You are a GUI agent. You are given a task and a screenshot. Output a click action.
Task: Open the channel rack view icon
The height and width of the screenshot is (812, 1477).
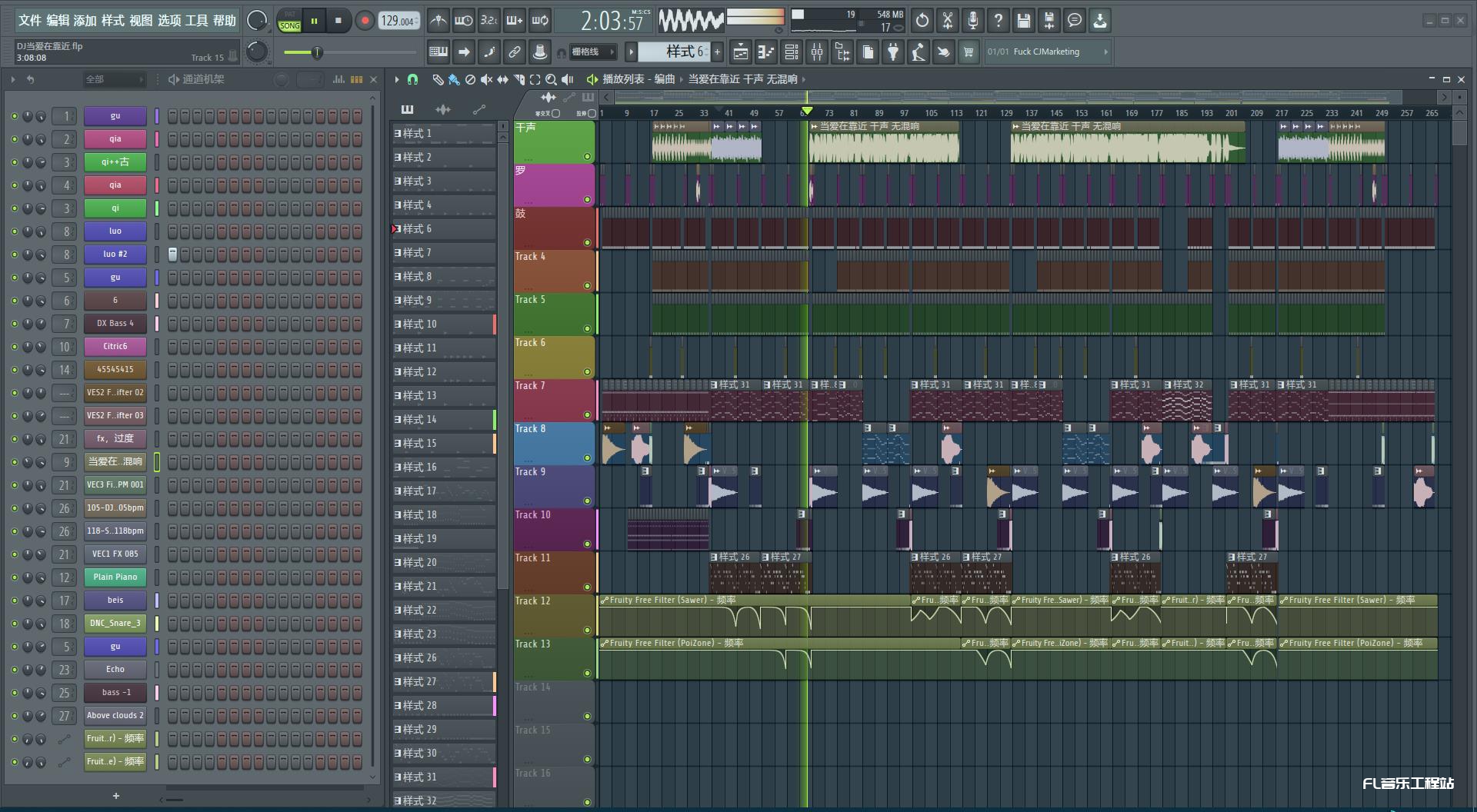tap(792, 52)
